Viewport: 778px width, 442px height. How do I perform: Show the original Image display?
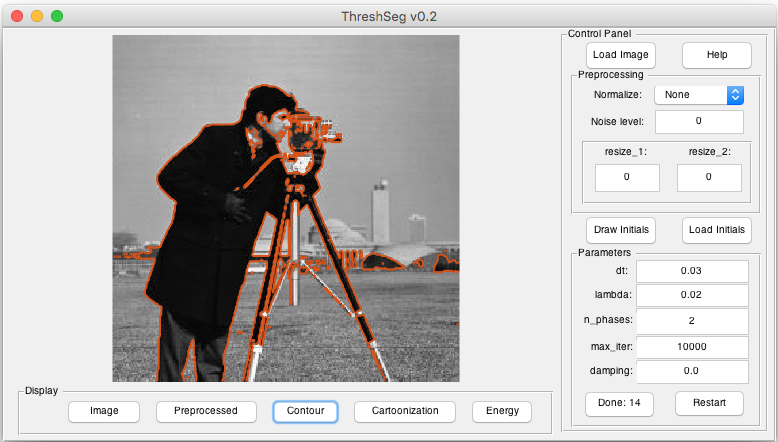pos(104,411)
